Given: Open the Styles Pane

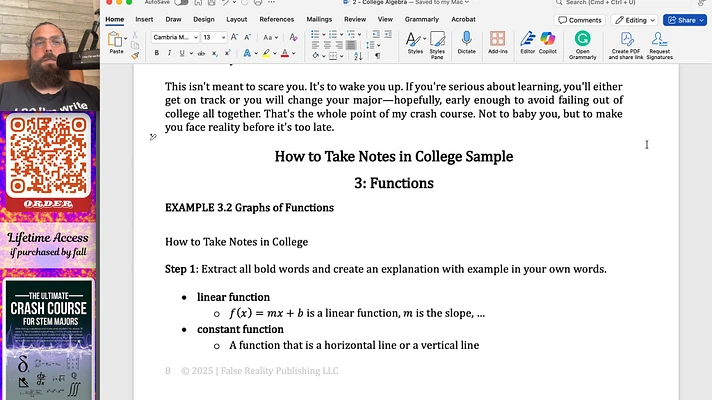Looking at the screenshot, I should coord(436,40).
